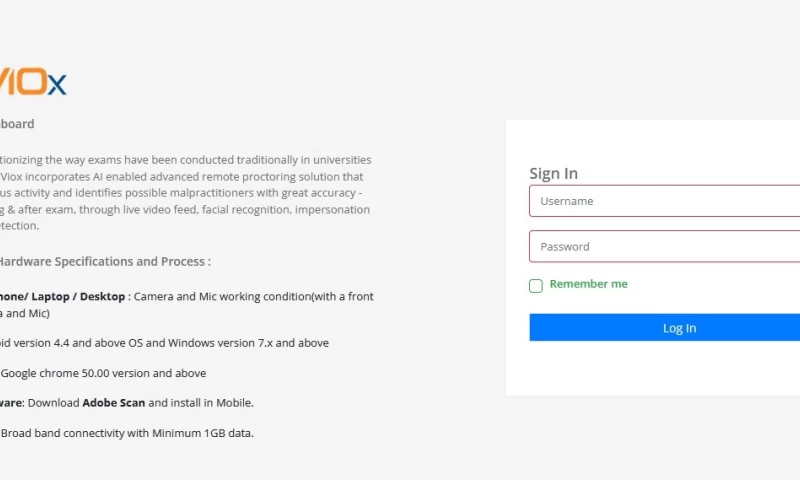Click the Google chrome 50.00 version line
The image size is (800, 480).
[103, 373]
